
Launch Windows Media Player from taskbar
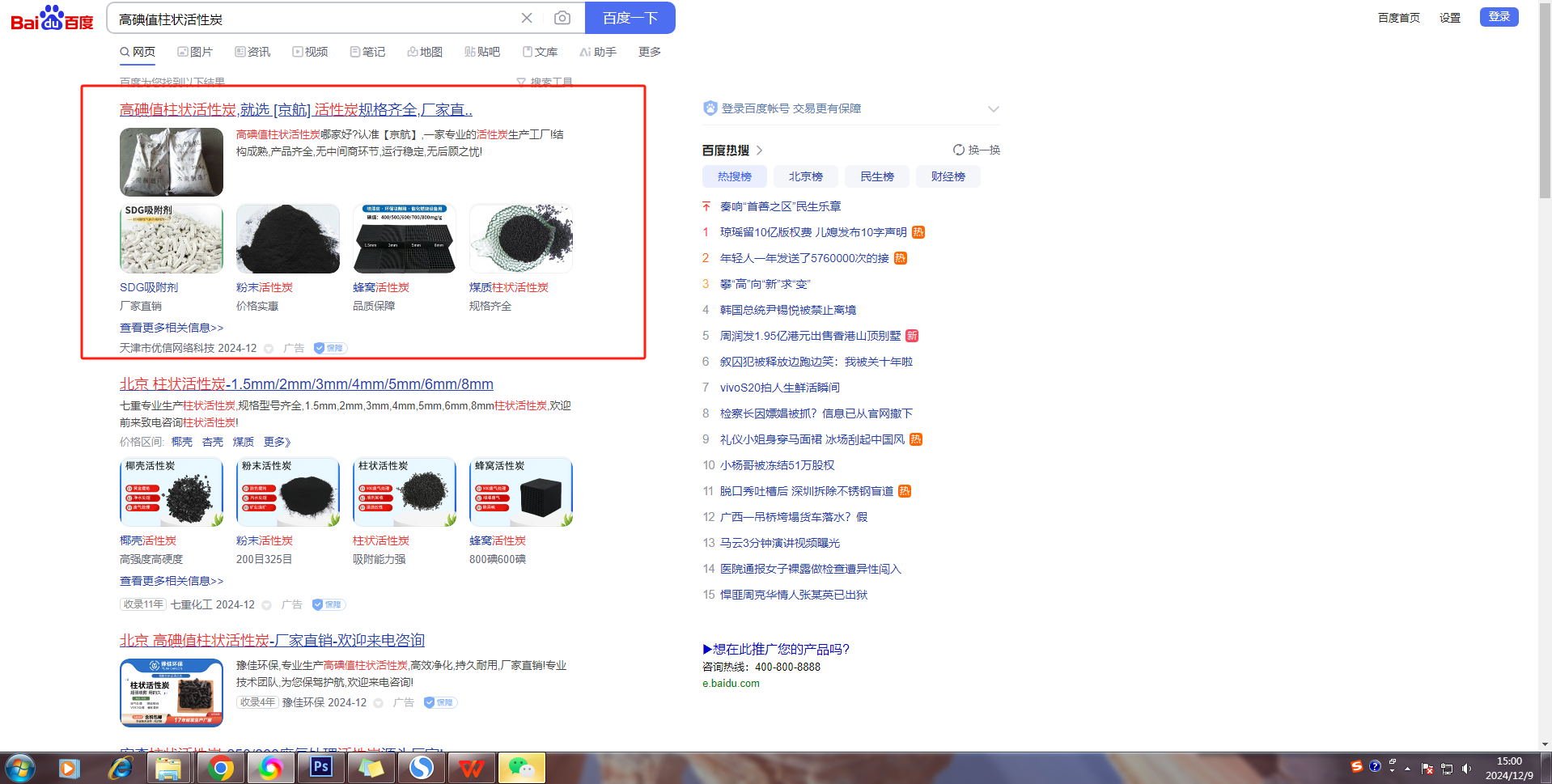[x=70, y=768]
